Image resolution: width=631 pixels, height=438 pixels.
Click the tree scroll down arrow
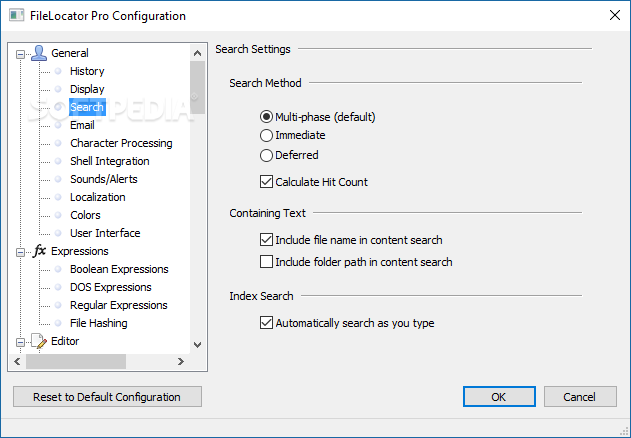pyautogui.click(x=197, y=345)
